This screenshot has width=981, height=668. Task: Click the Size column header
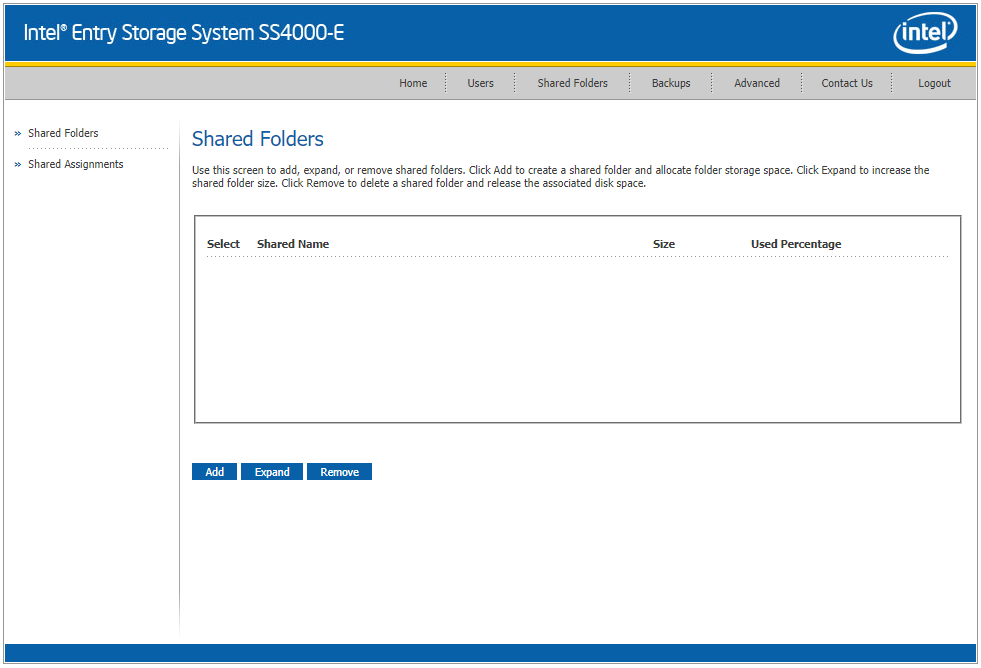pyautogui.click(x=664, y=244)
